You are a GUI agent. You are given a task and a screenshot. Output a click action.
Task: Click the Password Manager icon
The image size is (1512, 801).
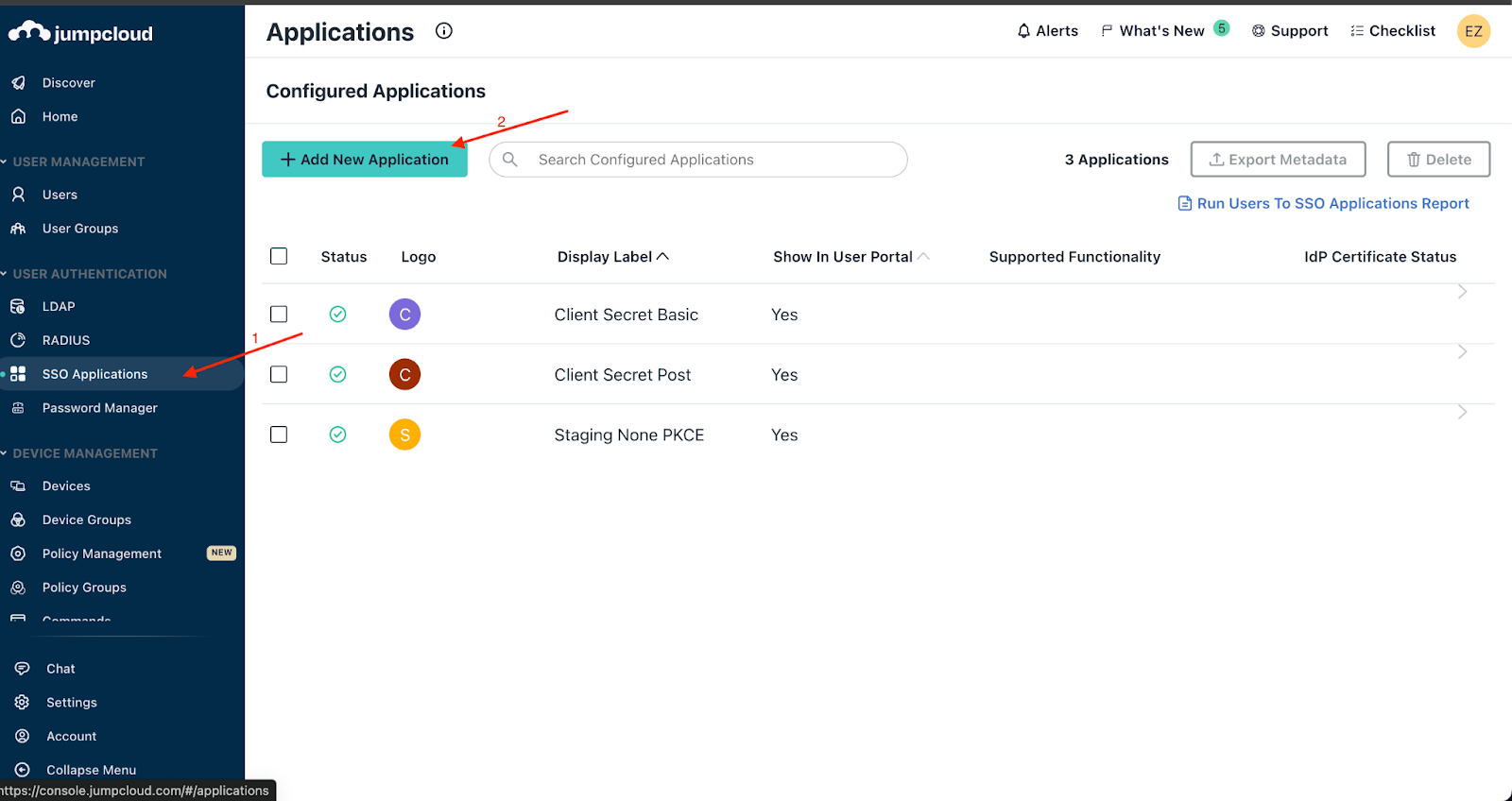pos(18,408)
